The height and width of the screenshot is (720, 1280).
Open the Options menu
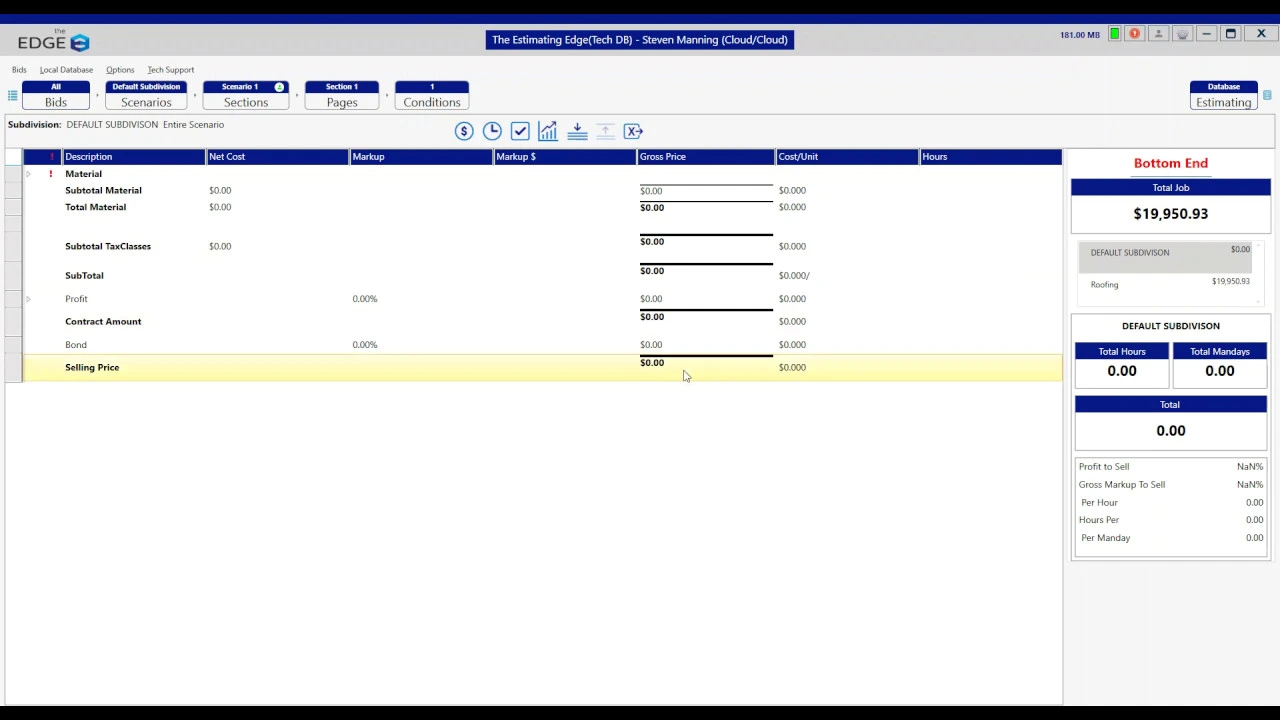[120, 70]
